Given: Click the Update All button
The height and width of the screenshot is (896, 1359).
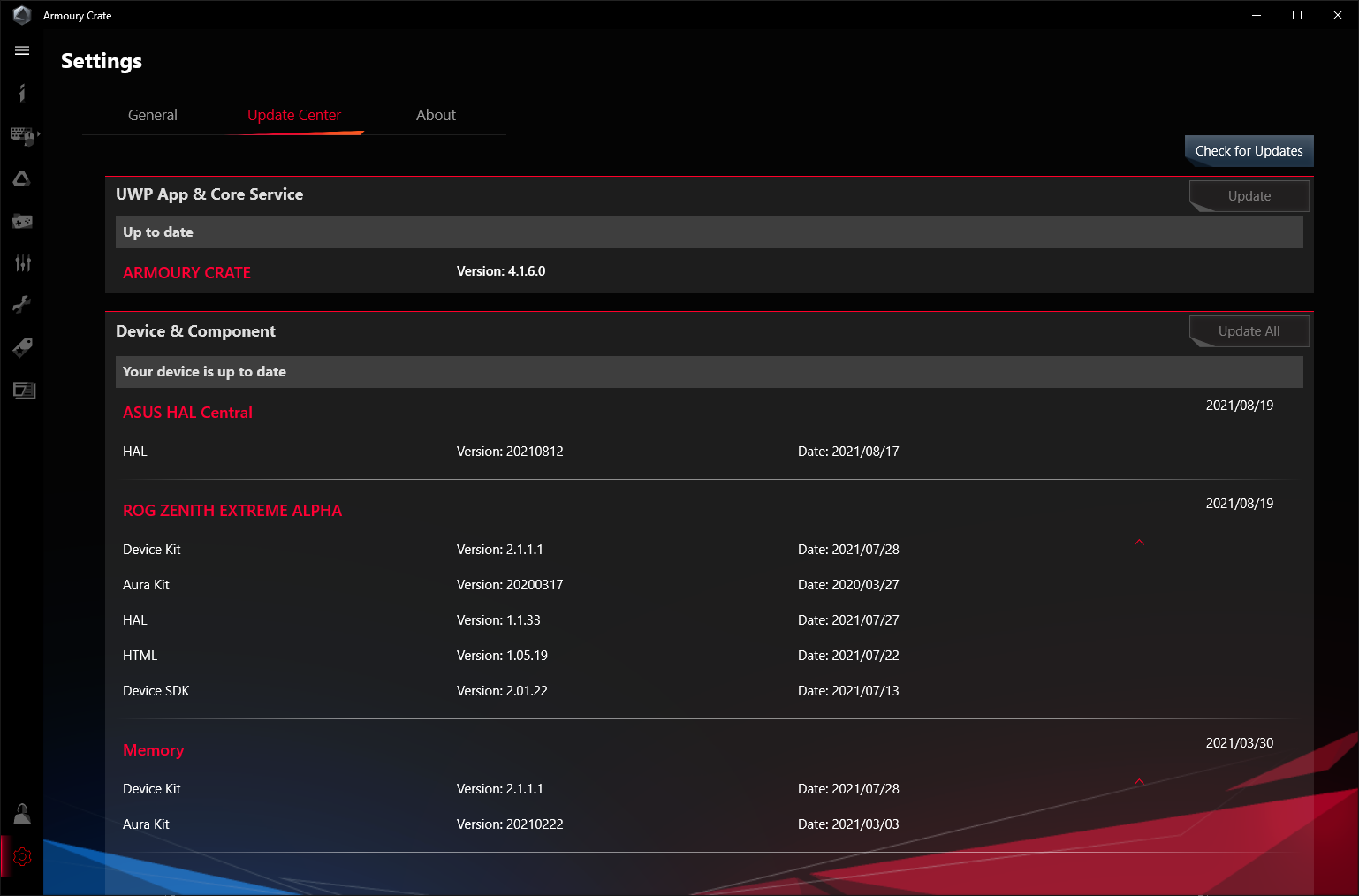Looking at the screenshot, I should click(x=1249, y=331).
